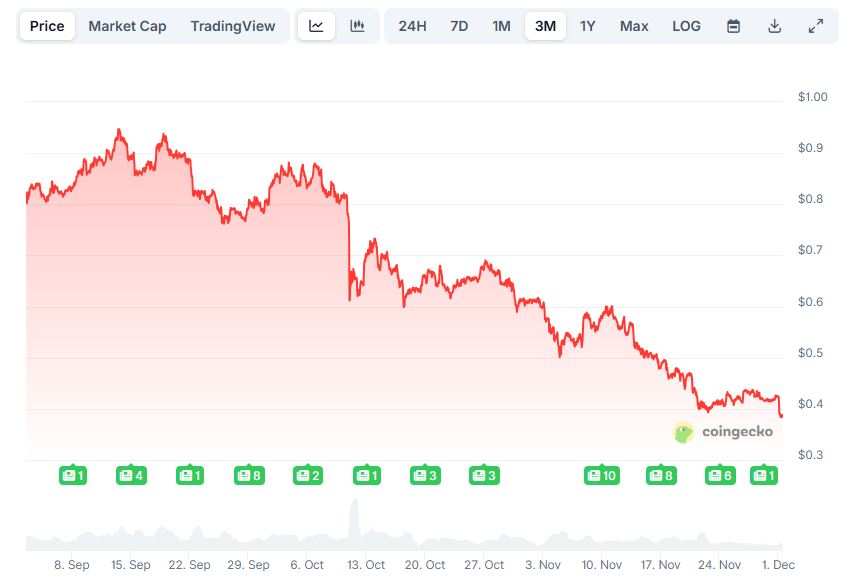Show the Max time range
This screenshot has height=582, width=846.
[x=634, y=25]
